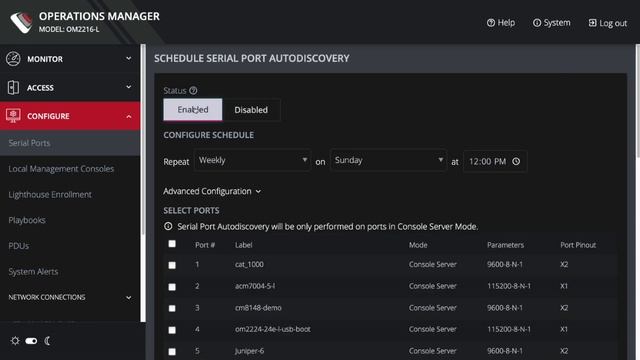The image size is (640, 360).
Task: Click the Help question mark icon
Action: (491, 23)
